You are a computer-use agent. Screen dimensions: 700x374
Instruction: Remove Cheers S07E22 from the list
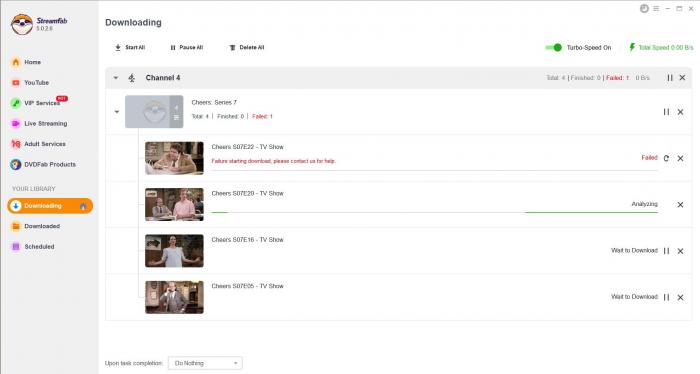coord(680,158)
